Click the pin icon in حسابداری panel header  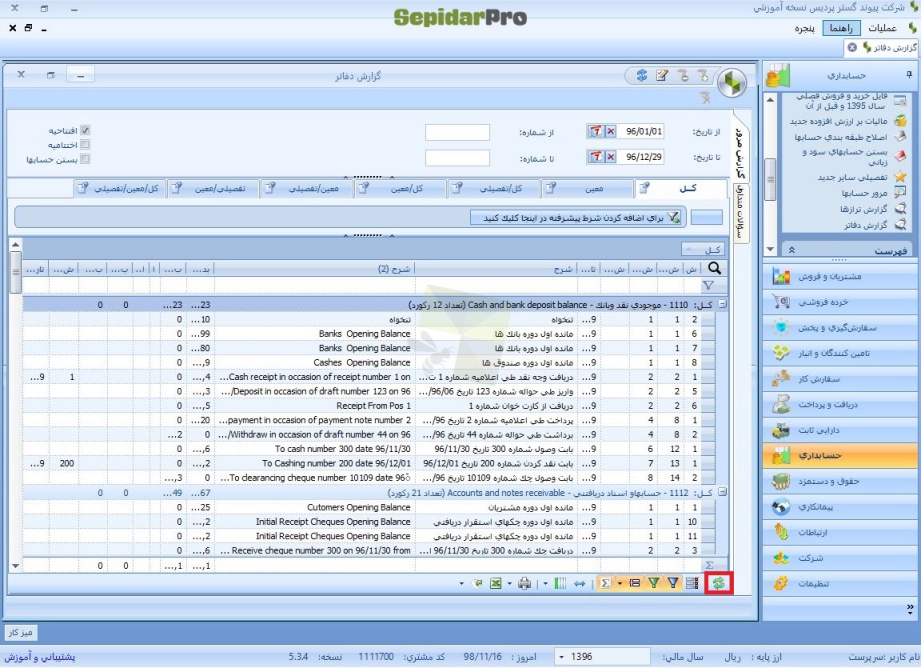click(x=909, y=75)
